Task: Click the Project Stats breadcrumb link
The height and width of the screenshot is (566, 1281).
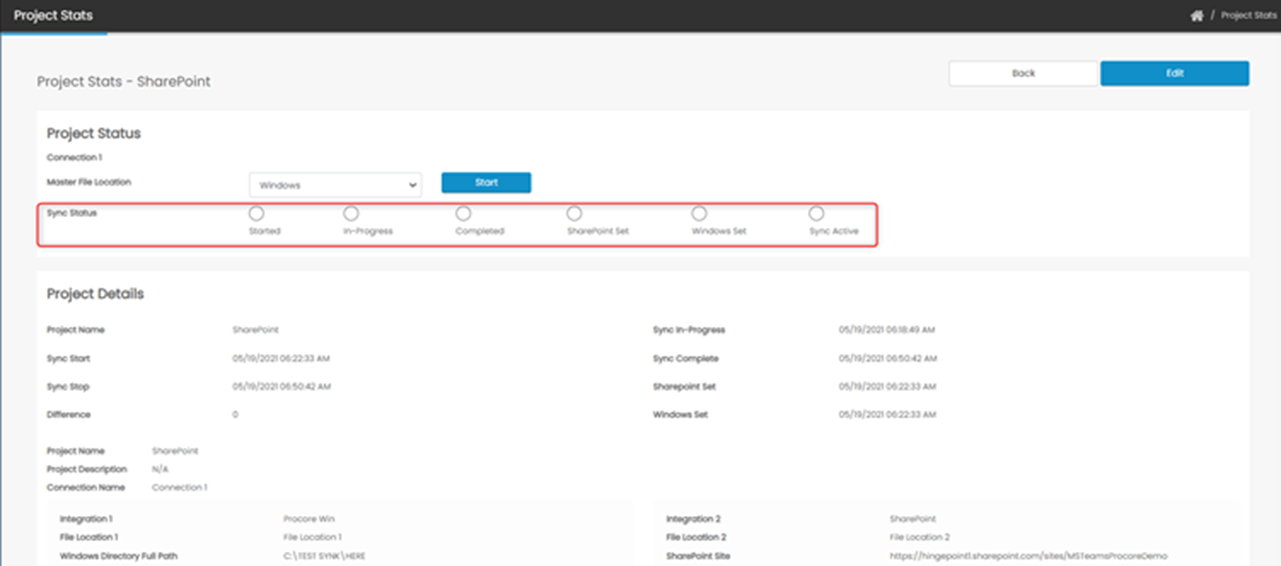Action: tap(1248, 16)
